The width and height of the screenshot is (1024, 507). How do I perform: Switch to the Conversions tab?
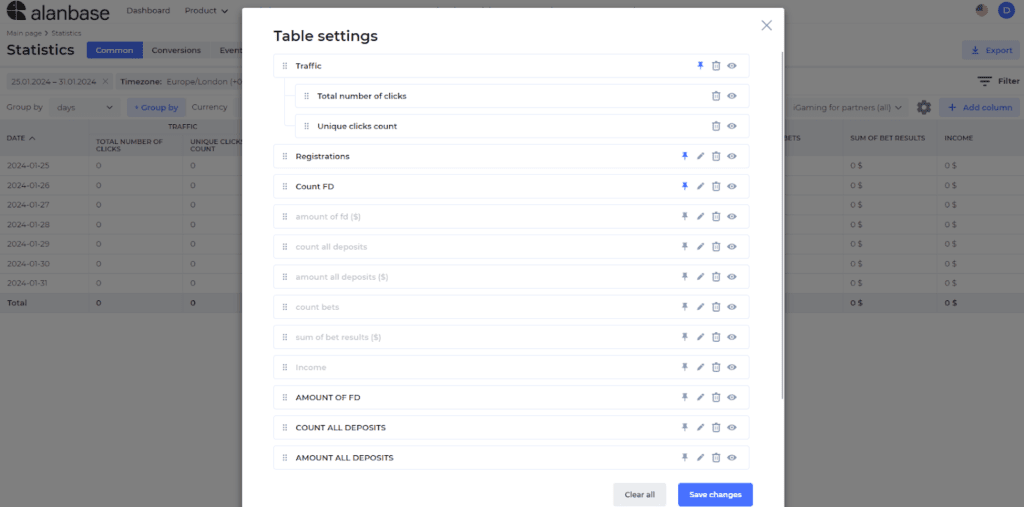click(x=176, y=50)
